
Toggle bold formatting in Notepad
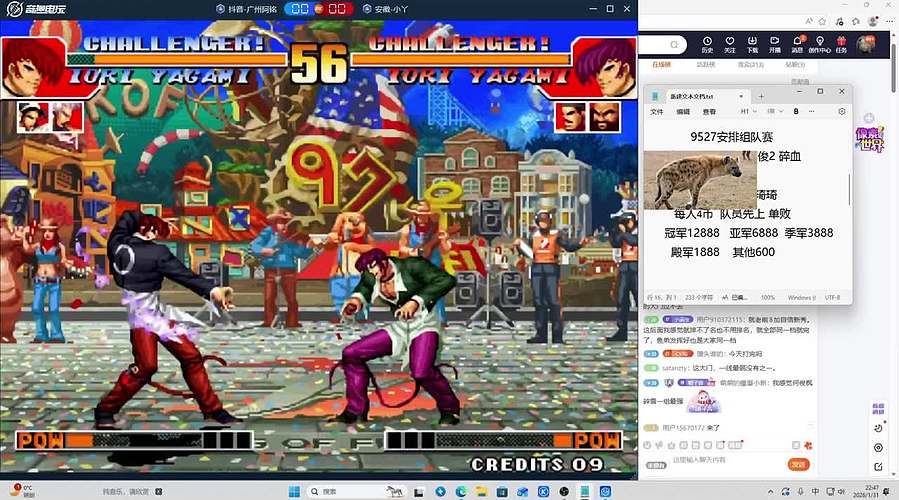(x=796, y=111)
